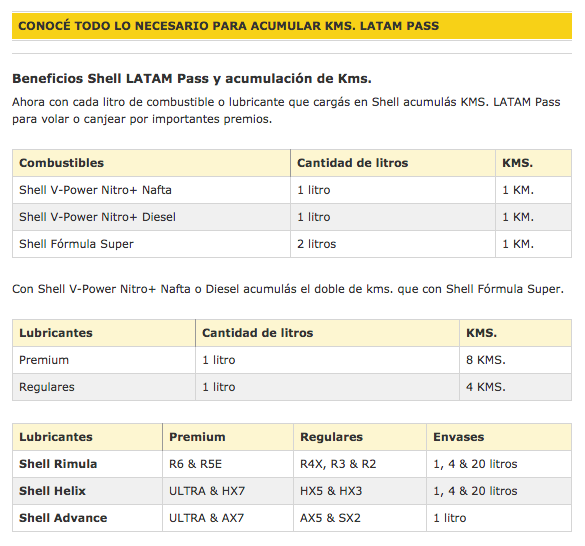Screen dimensions: 585x546
Task: Click the 'Premium' column header in the bottom table
Action: click(x=228, y=437)
